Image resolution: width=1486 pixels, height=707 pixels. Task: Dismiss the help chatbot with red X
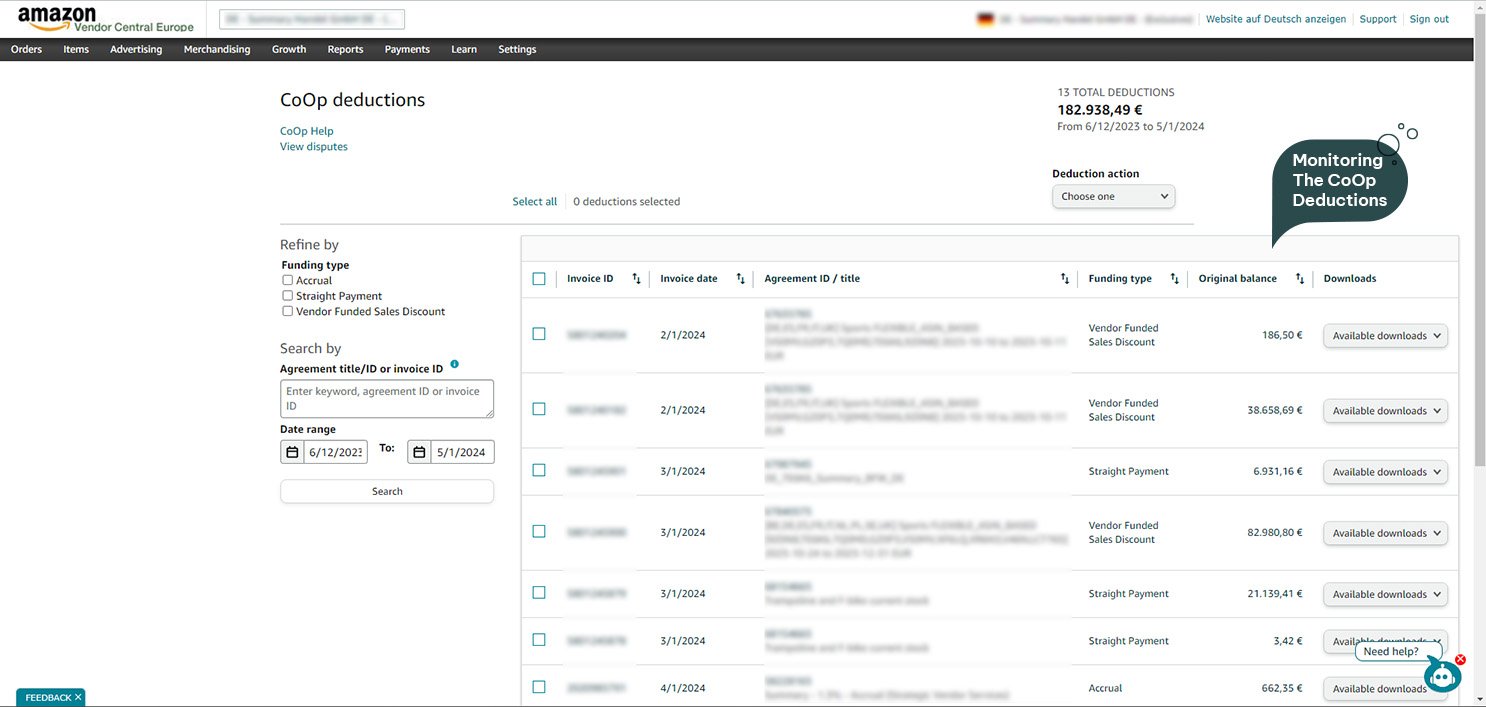pyautogui.click(x=1460, y=660)
